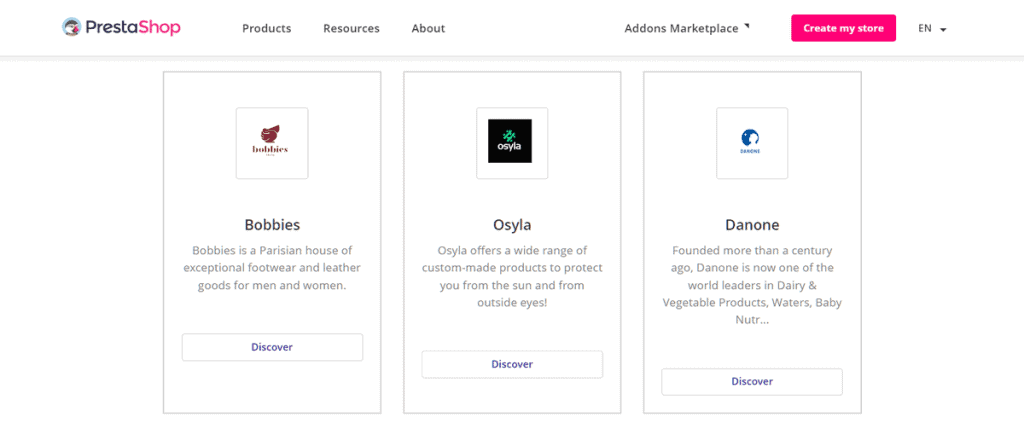Discover the Osyla store
Viewport: 1024px width, 429px height.
click(x=512, y=364)
